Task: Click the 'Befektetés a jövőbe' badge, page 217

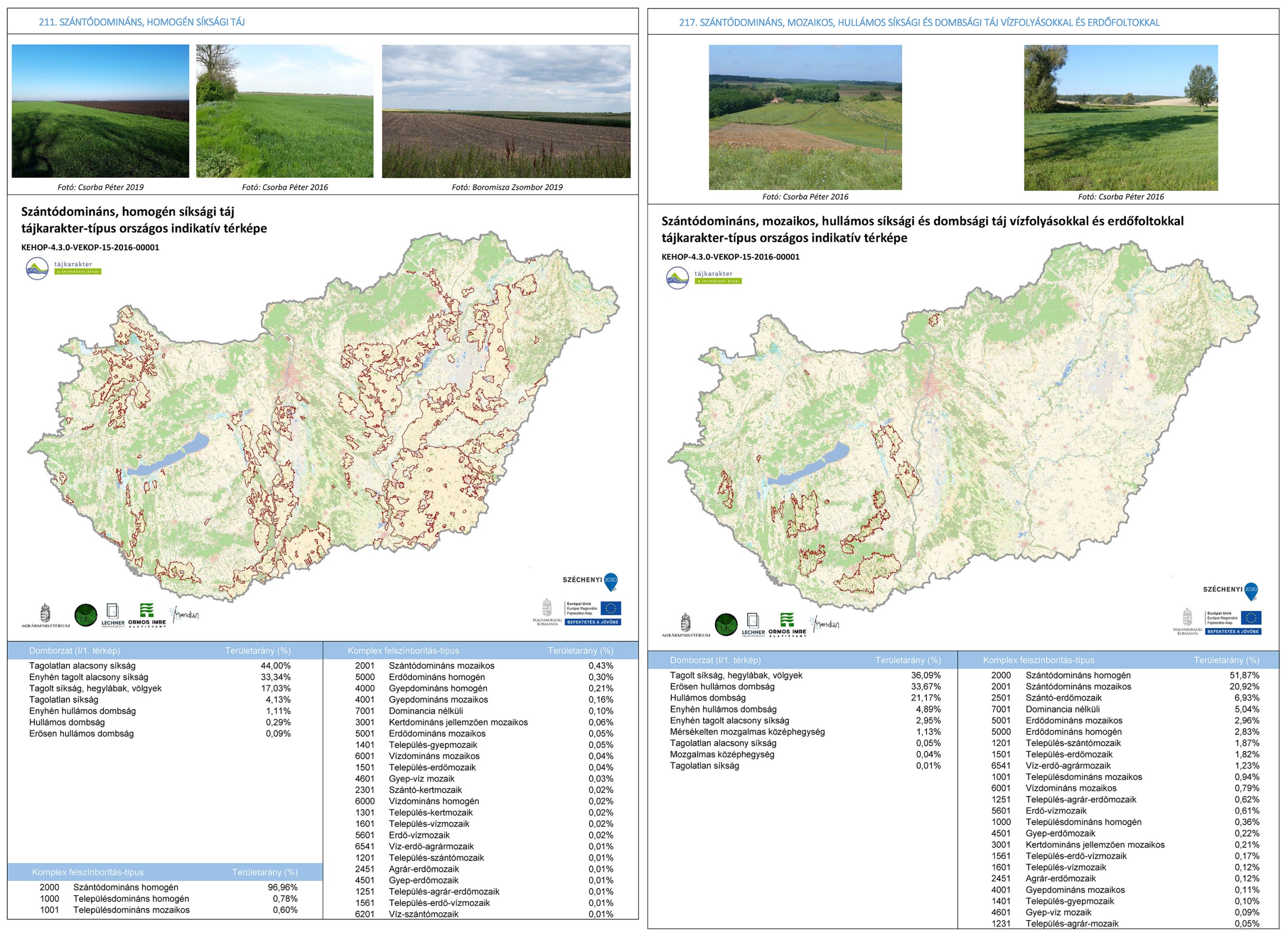Action: point(1233,632)
